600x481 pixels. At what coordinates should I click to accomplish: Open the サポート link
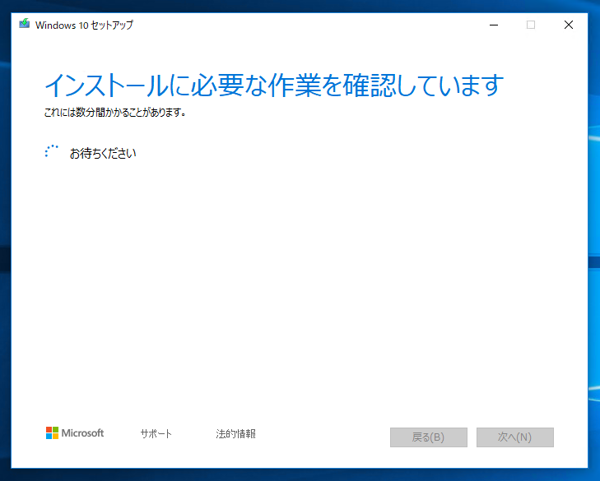[156, 434]
